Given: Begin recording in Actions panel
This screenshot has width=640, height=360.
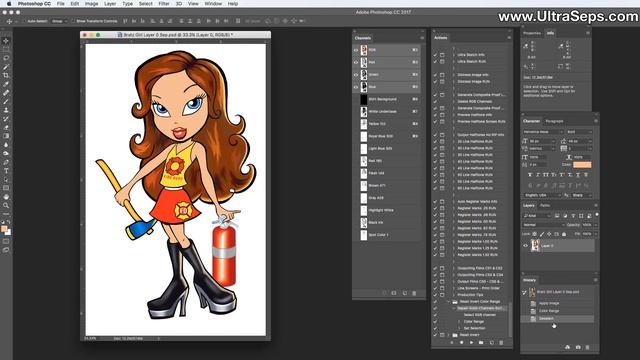Looking at the screenshot, I should [462, 343].
